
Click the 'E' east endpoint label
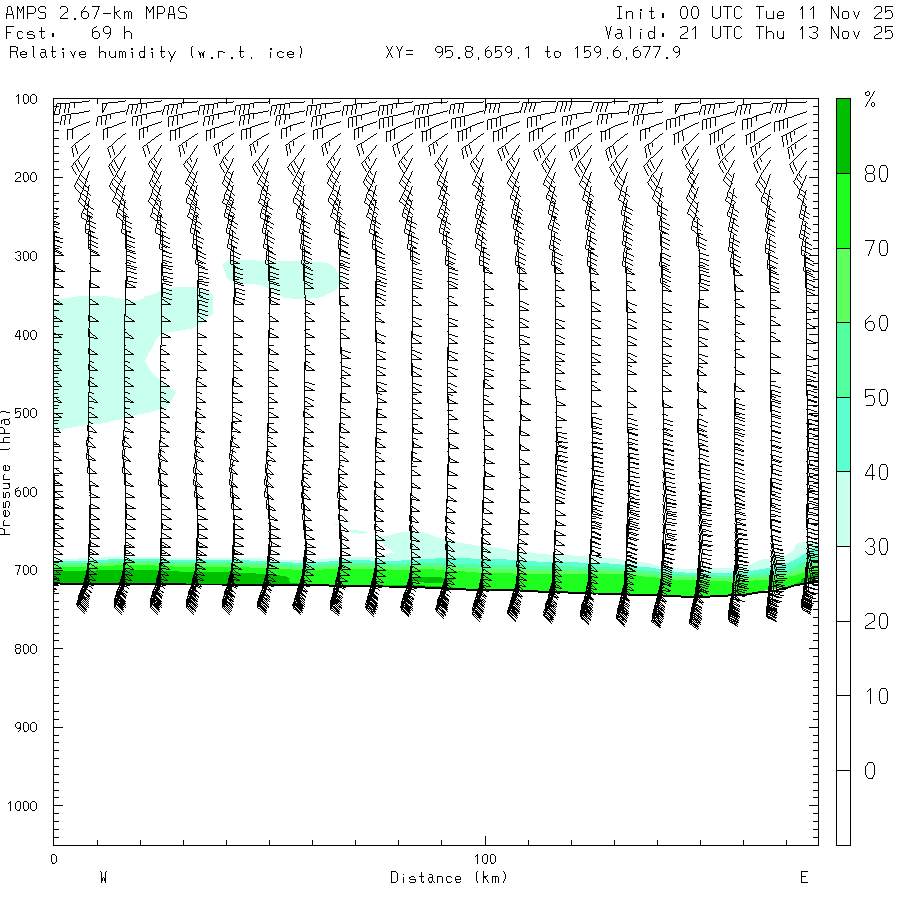(x=803, y=878)
